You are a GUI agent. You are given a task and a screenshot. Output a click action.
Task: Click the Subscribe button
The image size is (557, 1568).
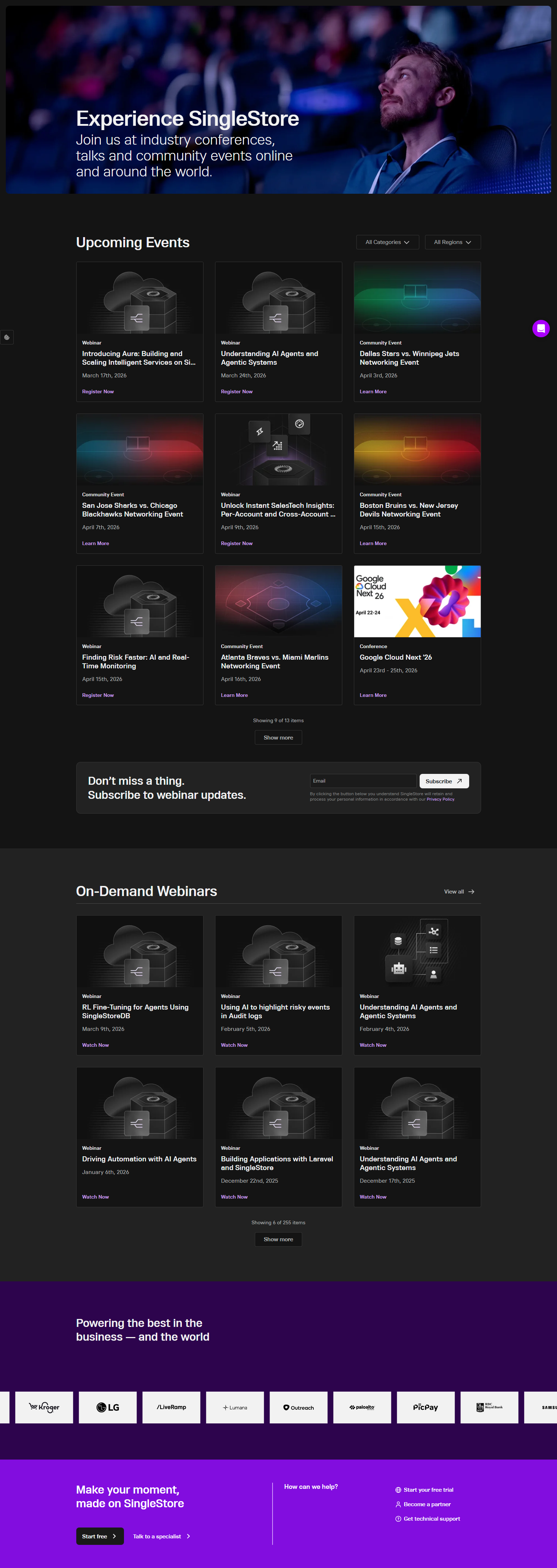coord(444,781)
